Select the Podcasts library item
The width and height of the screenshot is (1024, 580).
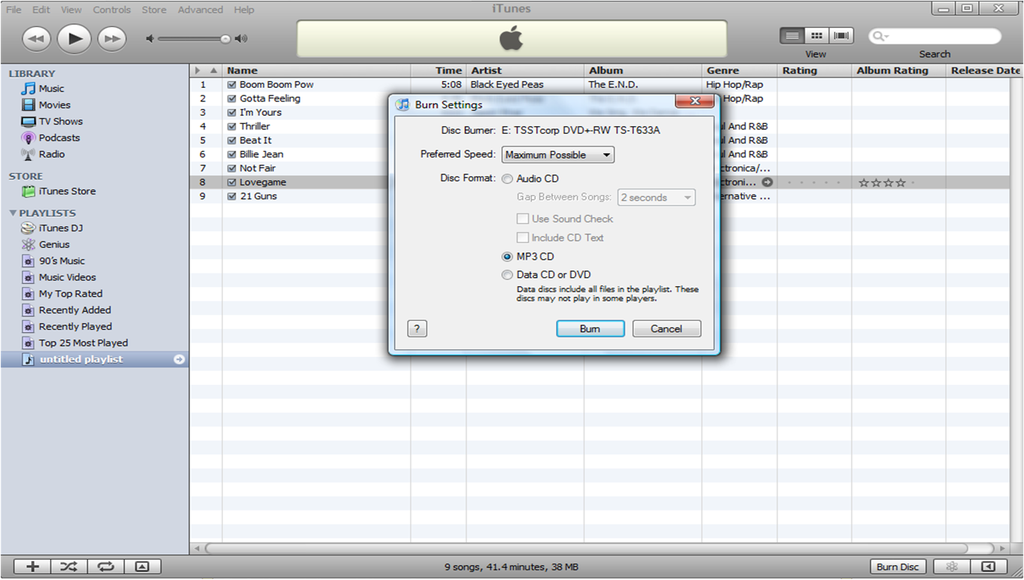(60, 138)
